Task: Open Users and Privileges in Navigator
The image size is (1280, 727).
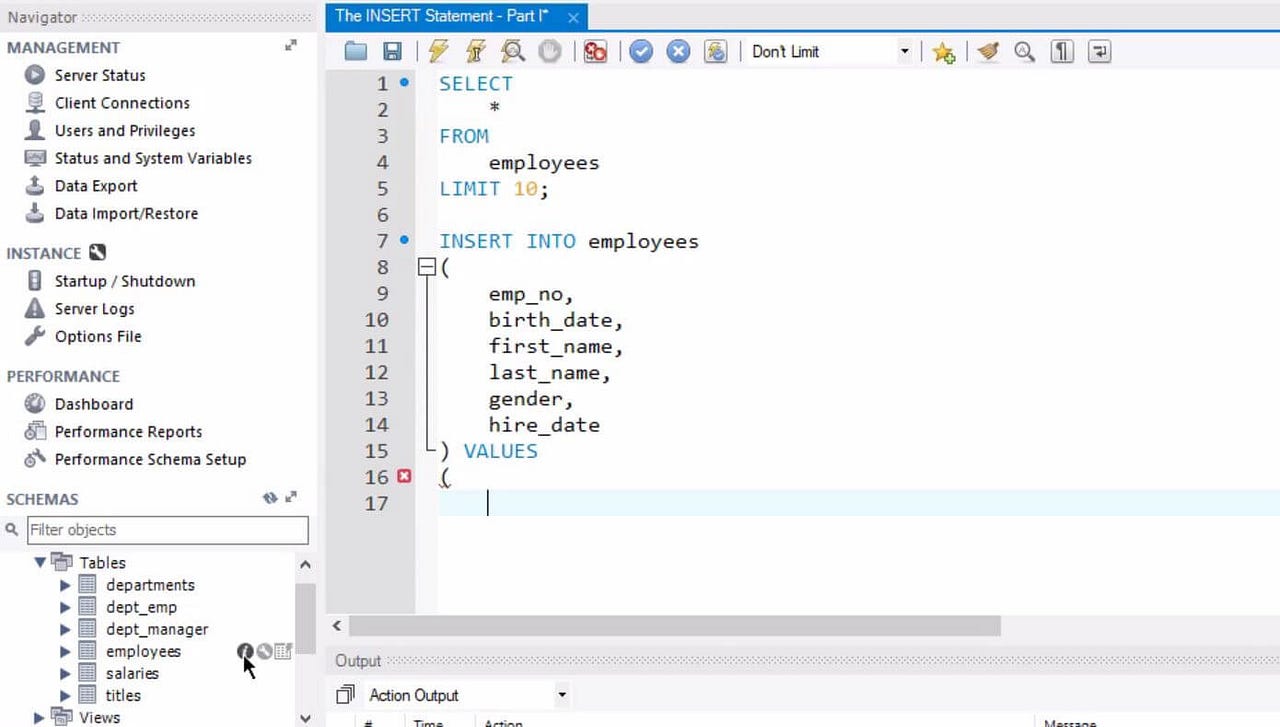Action: click(x=124, y=130)
